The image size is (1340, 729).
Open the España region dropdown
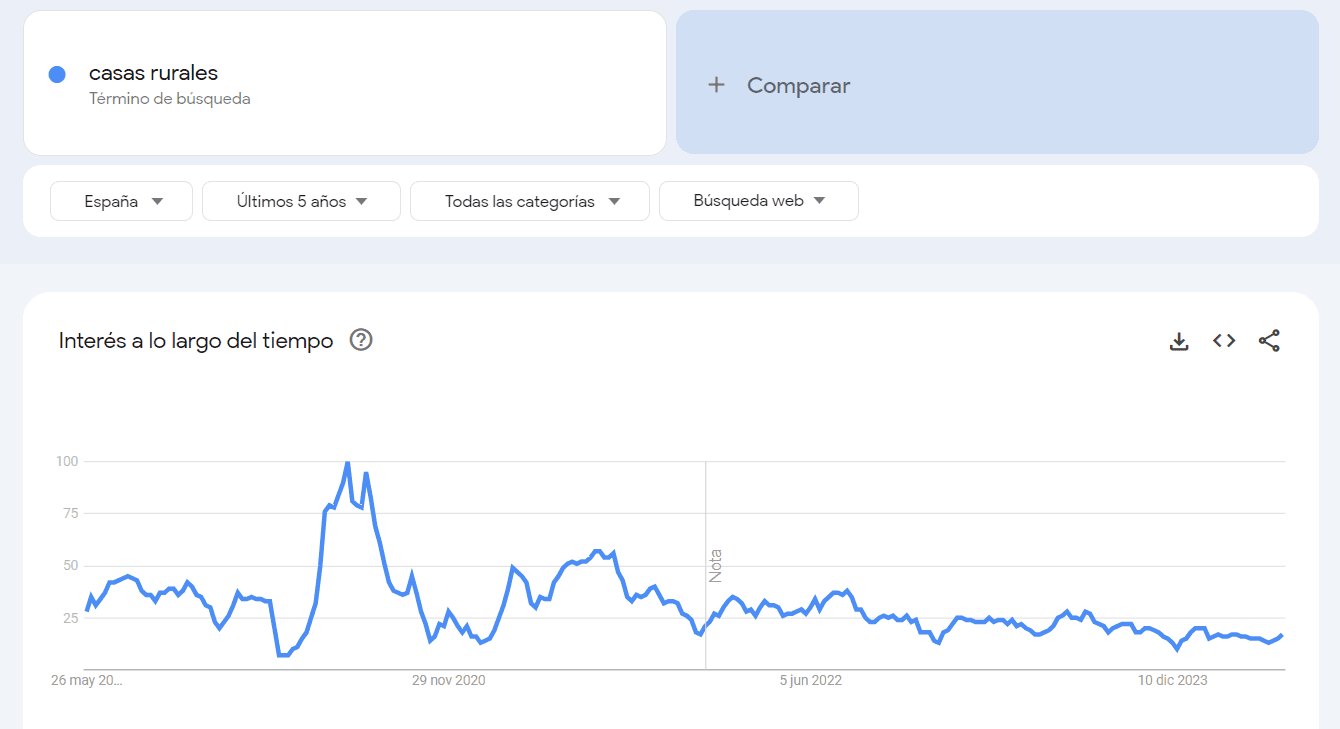click(x=121, y=201)
